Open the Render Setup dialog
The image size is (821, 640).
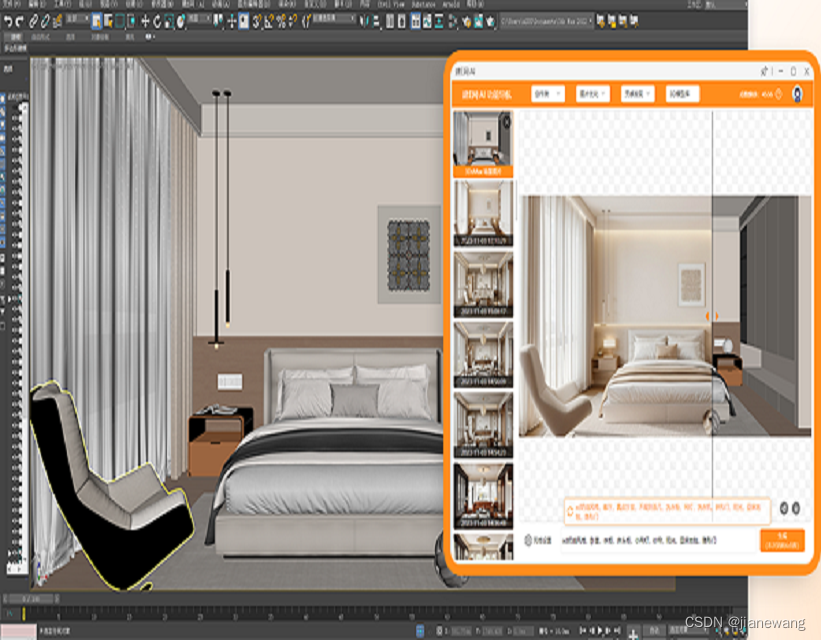(x=466, y=21)
